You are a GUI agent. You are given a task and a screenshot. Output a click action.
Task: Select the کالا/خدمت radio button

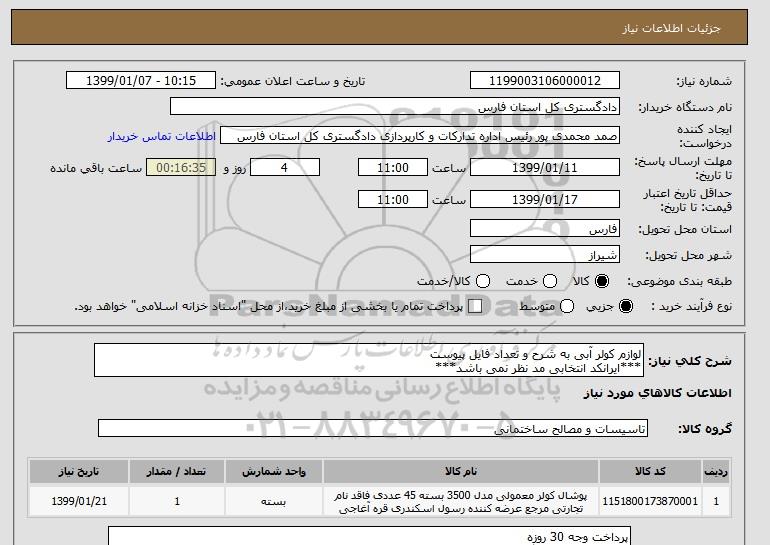point(483,281)
